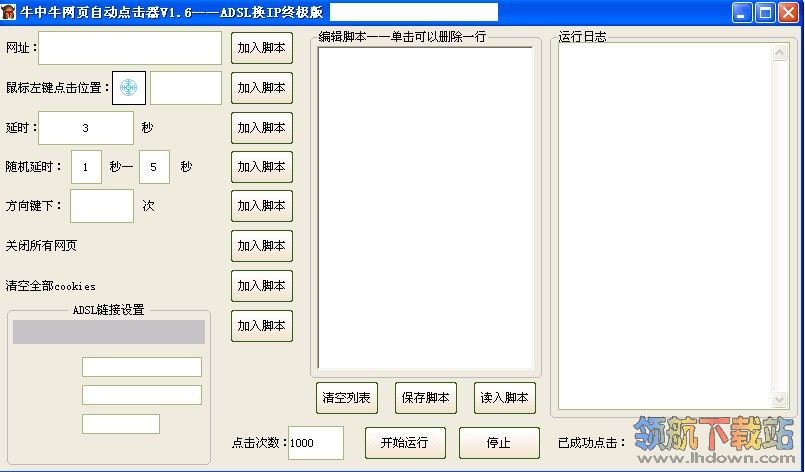
Task: Click the random delay maximum field
Action: 155,167
